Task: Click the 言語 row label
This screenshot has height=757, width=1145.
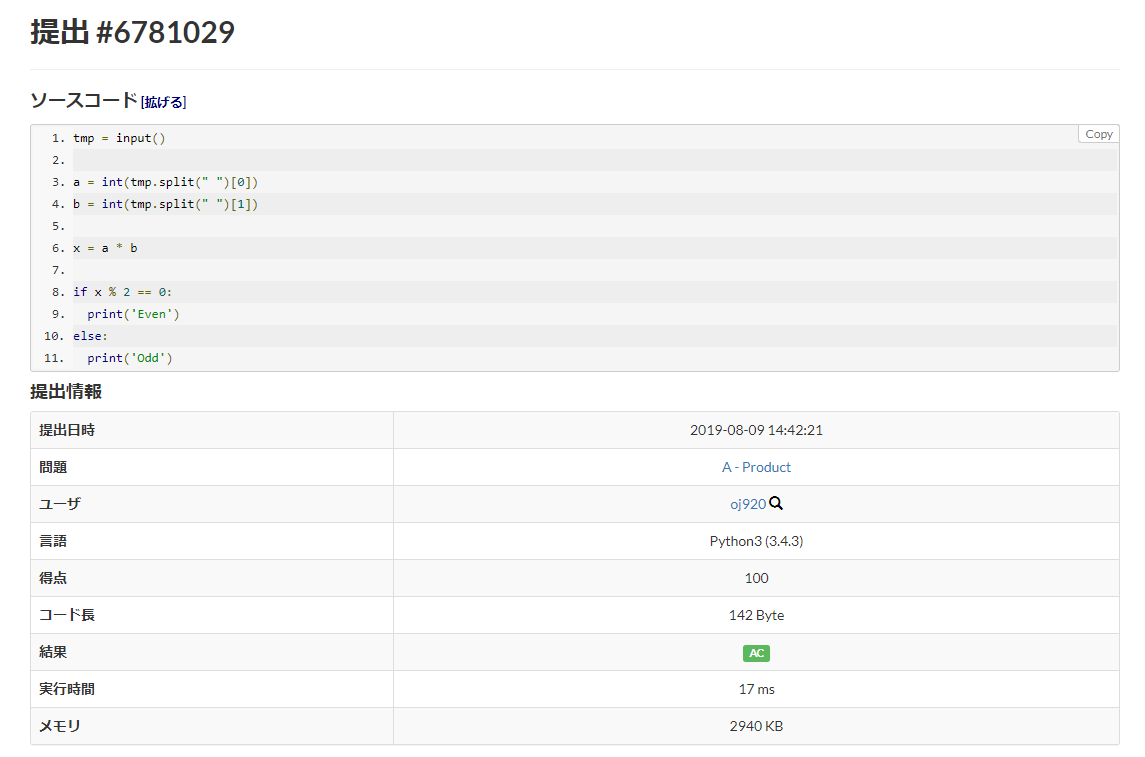Action: pos(53,541)
